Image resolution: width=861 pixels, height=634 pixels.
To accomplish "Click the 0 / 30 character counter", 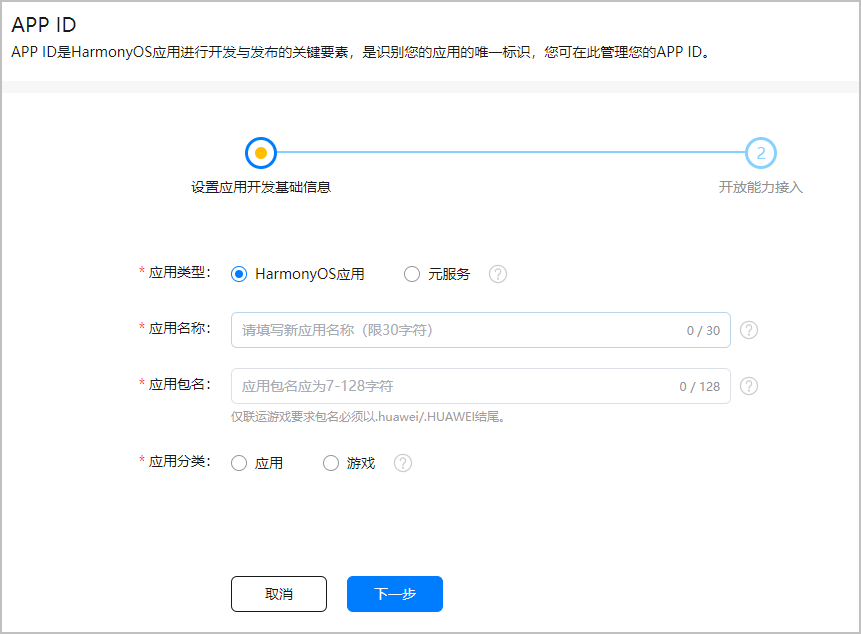I will (703, 330).
